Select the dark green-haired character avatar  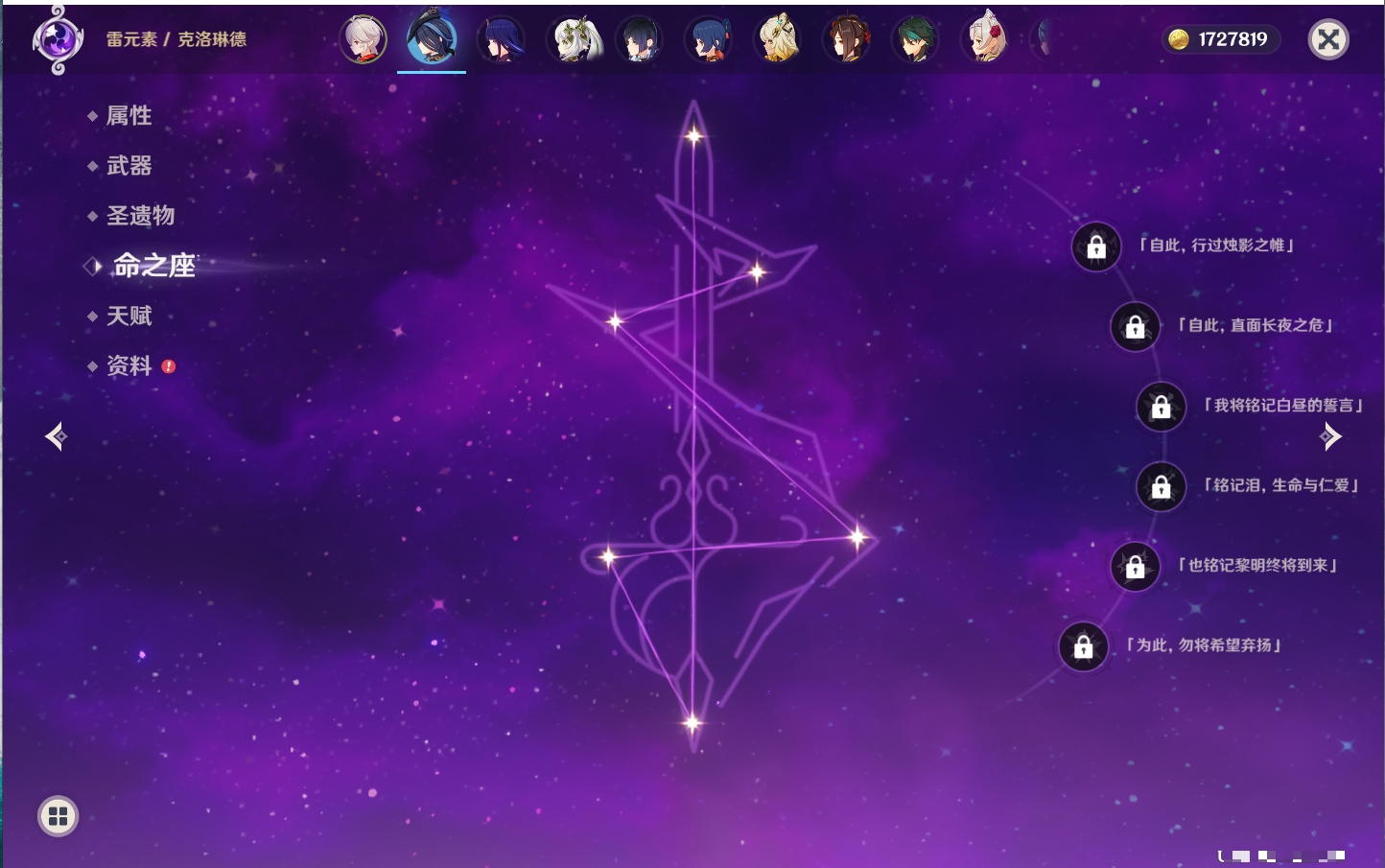(x=916, y=39)
